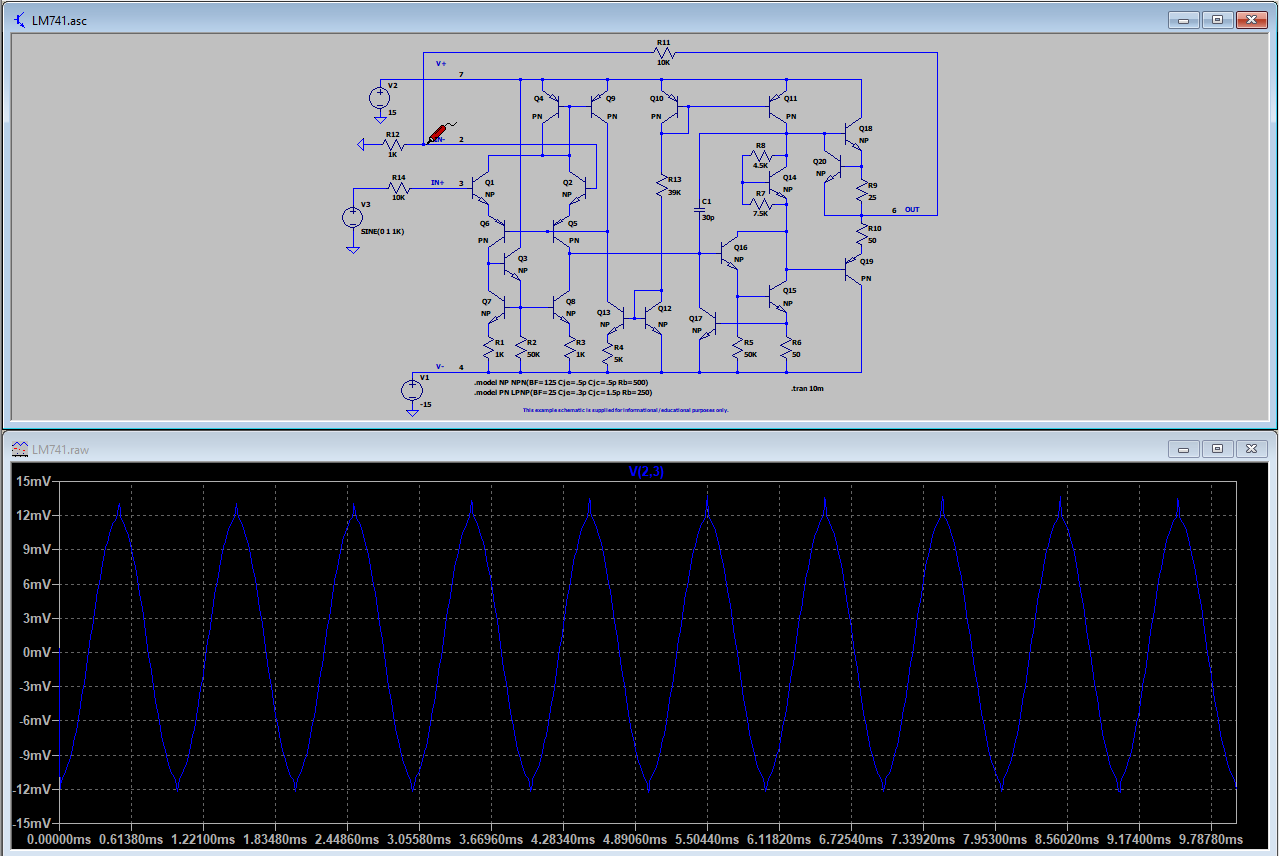The image size is (1280, 856).
Task: Select the V3 sine voltage source symbol
Action: pos(353,217)
